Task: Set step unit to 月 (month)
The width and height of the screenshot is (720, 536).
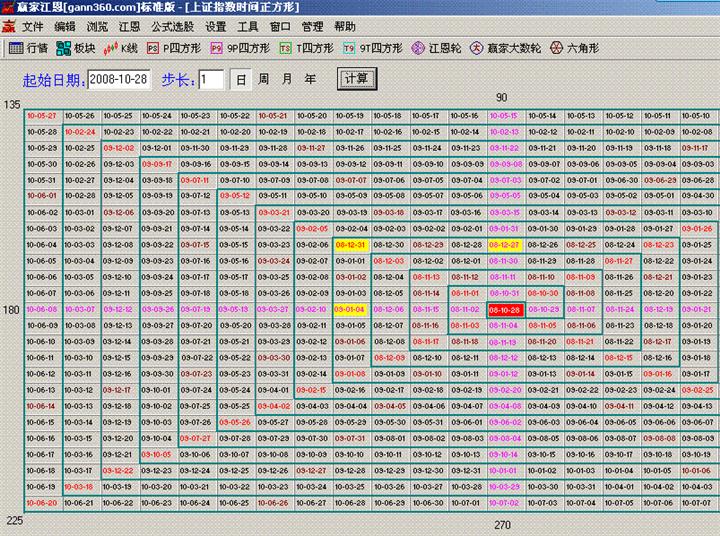Action: coord(287,79)
